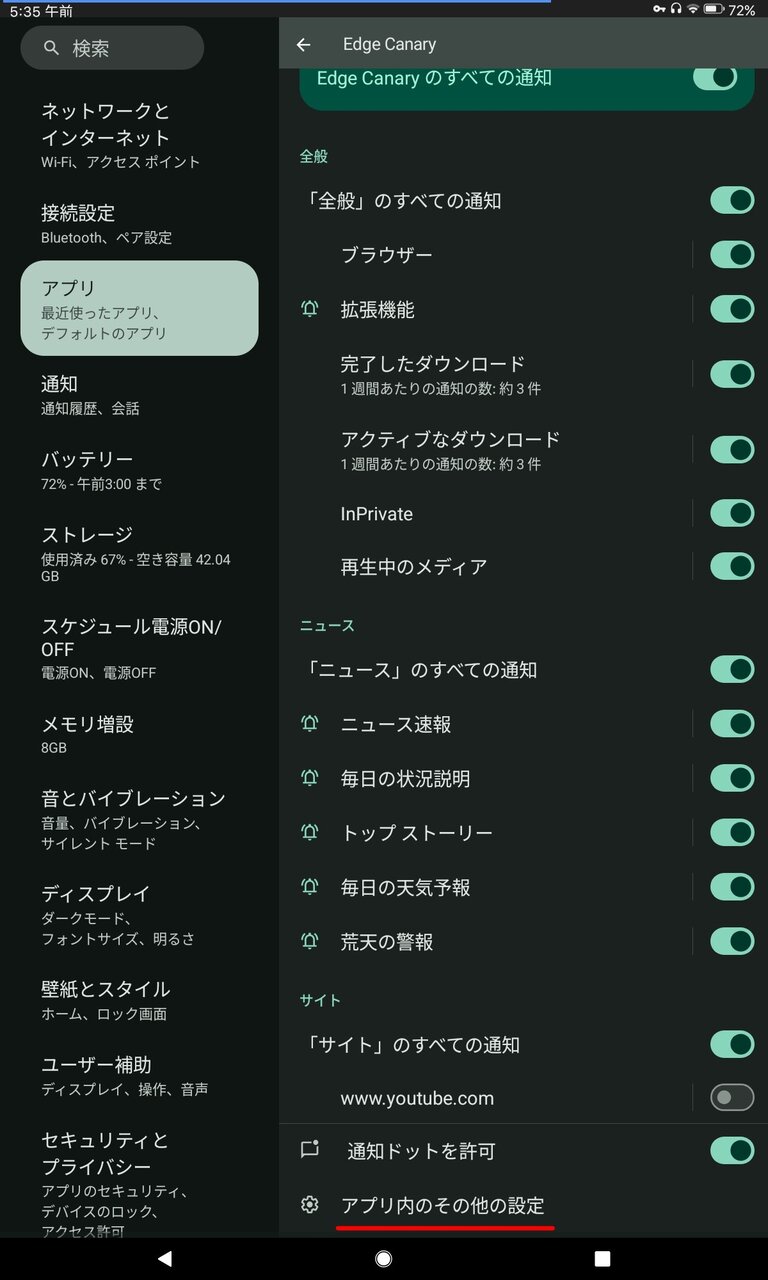Tap the Android back triangle button
Image resolution: width=768 pixels, height=1280 pixels.
pos(165,1258)
